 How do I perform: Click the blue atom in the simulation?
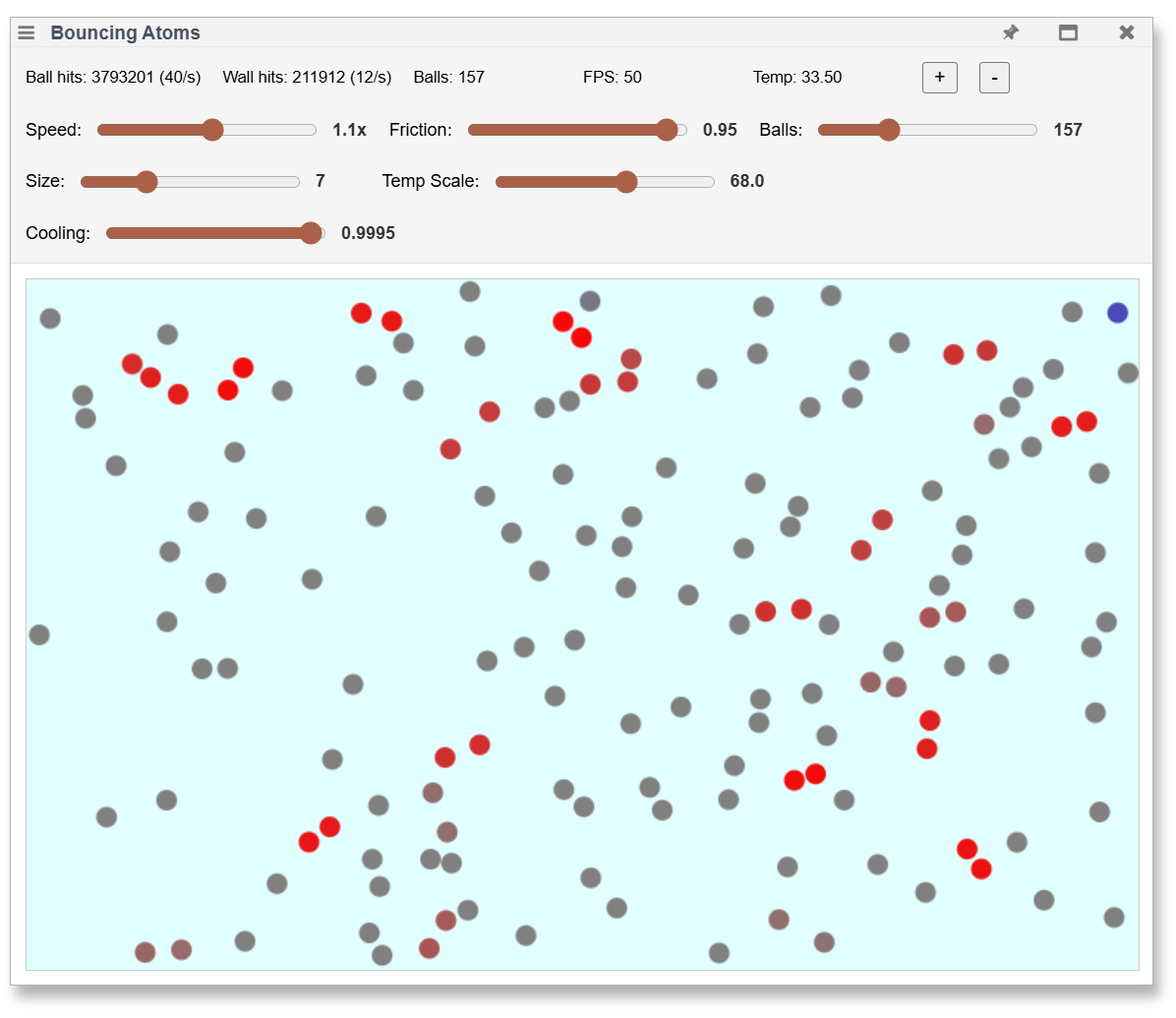[1117, 313]
